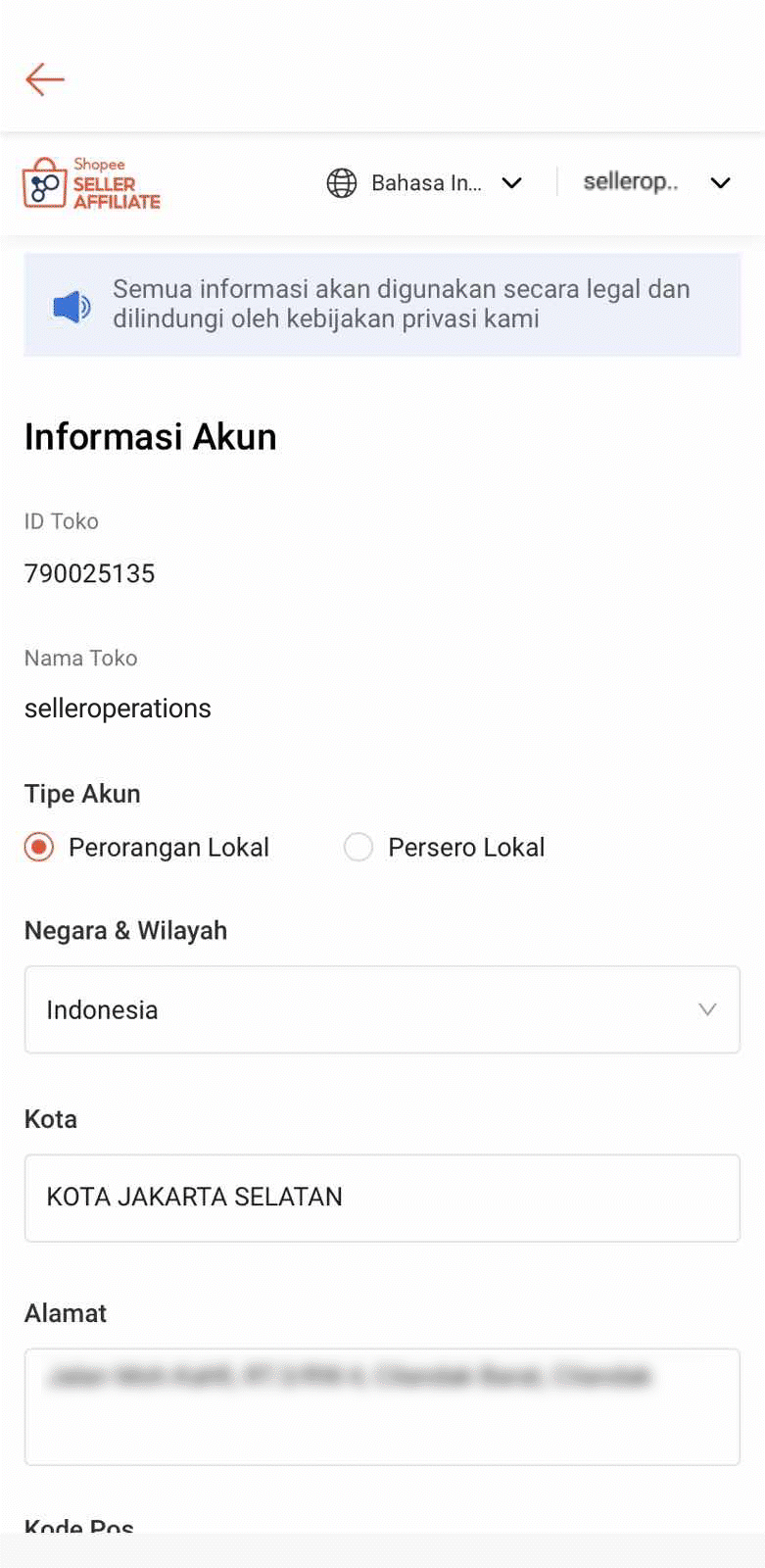This screenshot has width=765, height=1568.
Task: Click the Tipe Akun label
Action: 82,794
